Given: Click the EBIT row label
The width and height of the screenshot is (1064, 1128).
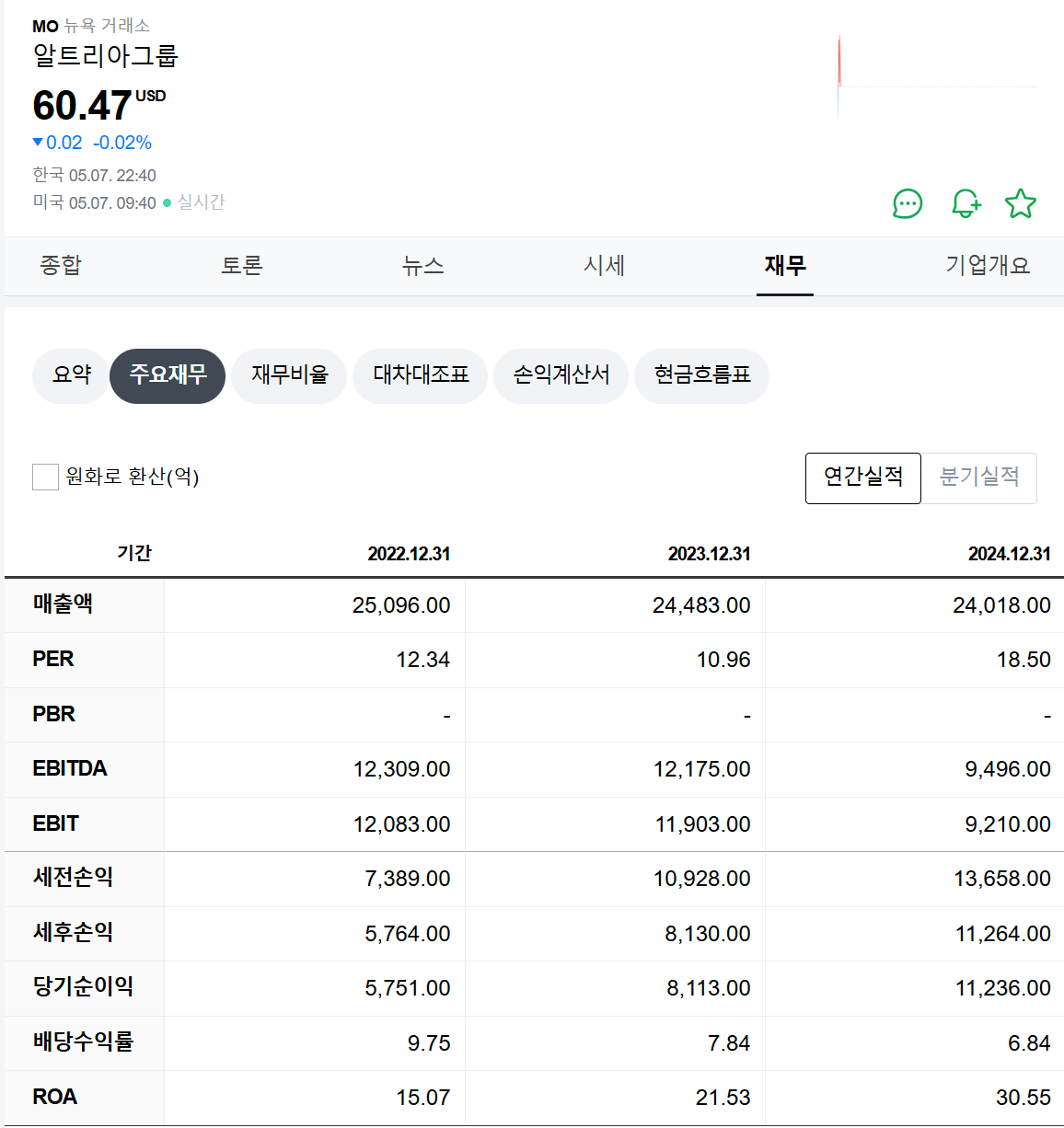Looking at the screenshot, I should pos(55,823).
